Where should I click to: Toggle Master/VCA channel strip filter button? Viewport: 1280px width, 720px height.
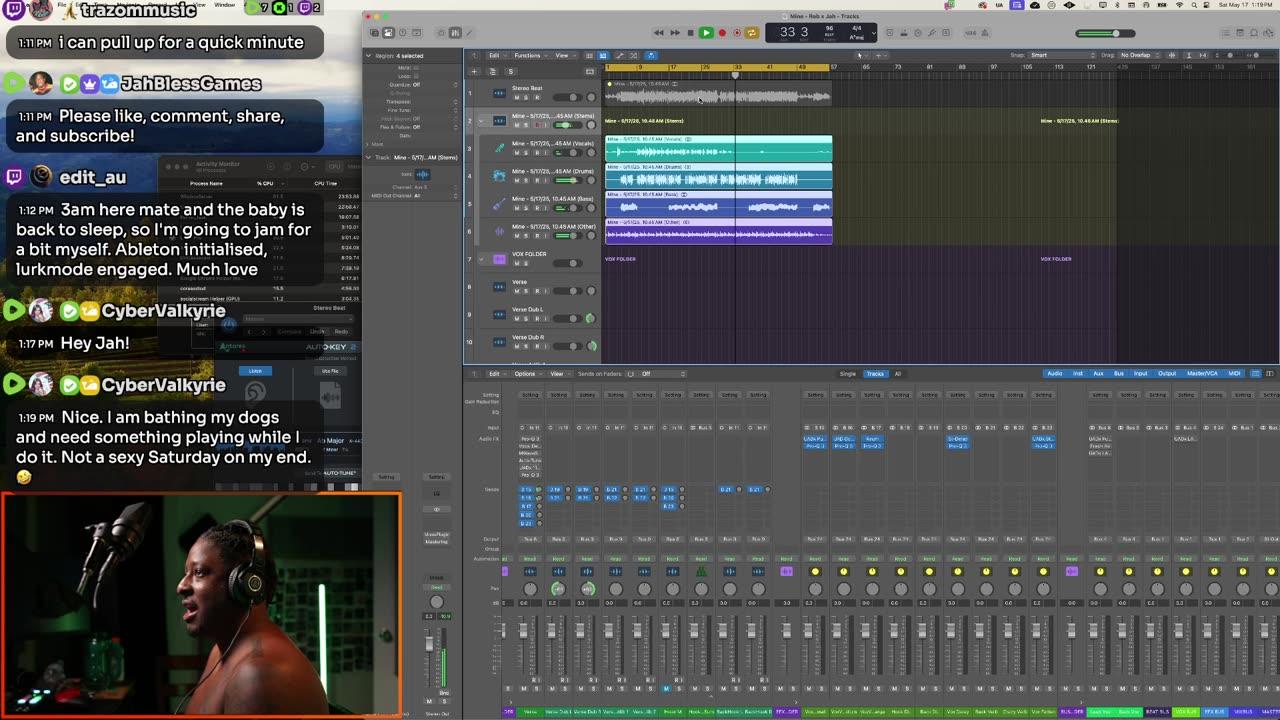1201,374
